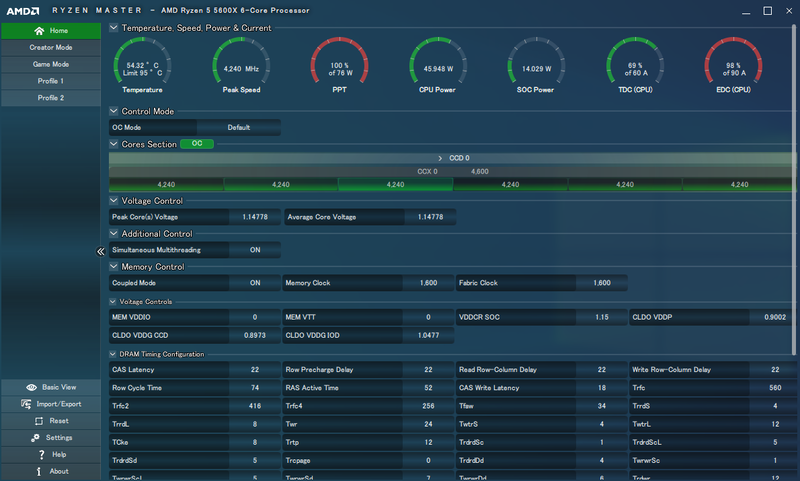Open the Home tab
Viewport: 800px width, 481px height.
(51, 31)
